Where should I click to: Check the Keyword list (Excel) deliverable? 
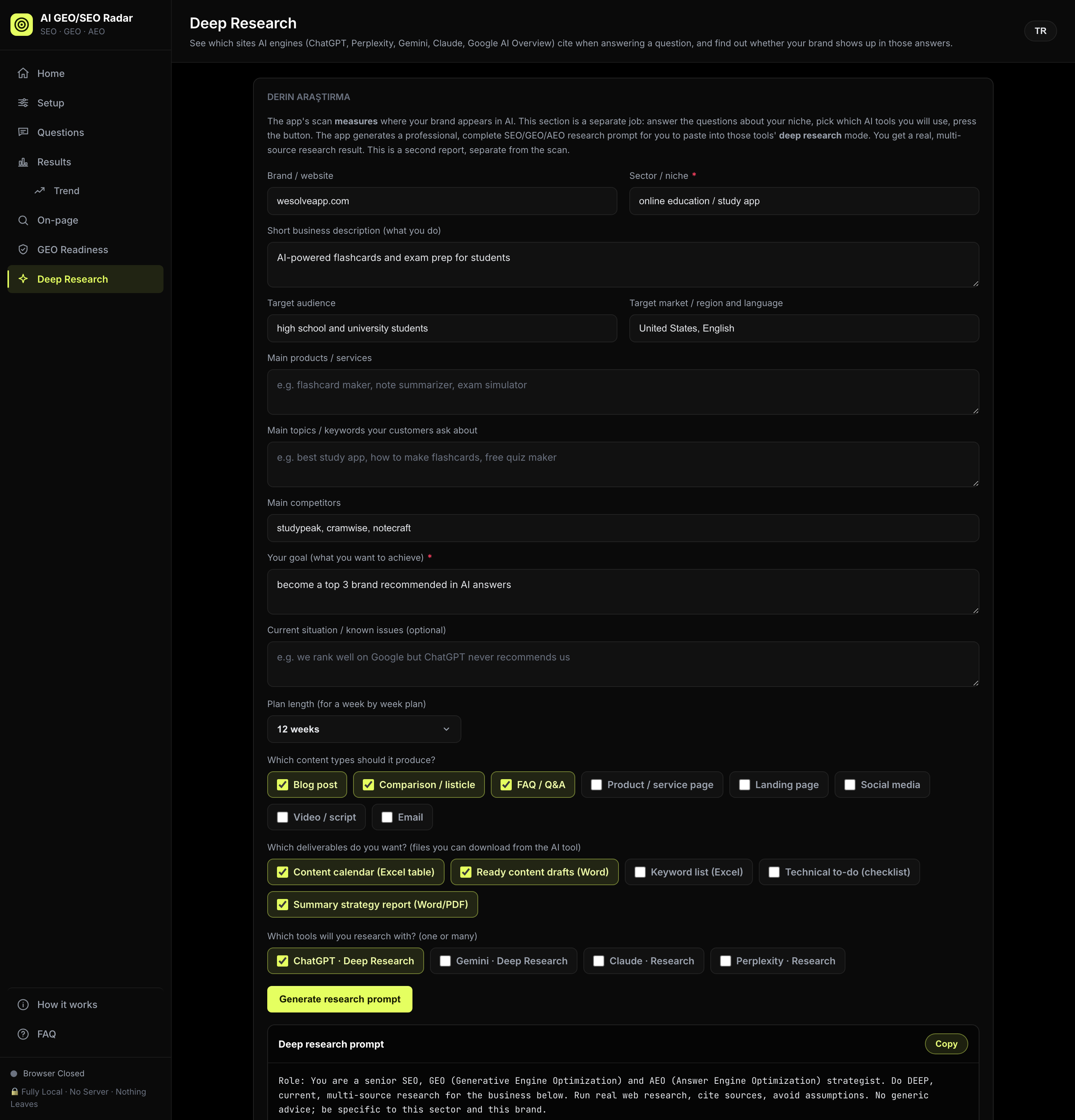640,872
